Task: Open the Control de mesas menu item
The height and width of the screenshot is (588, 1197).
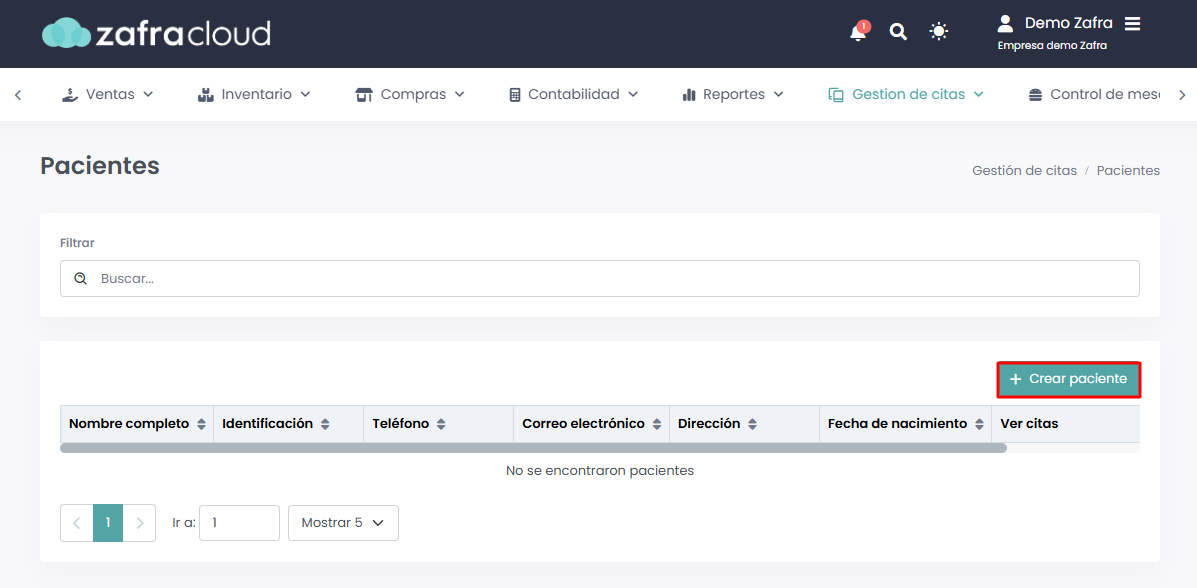Action: tap(1093, 95)
